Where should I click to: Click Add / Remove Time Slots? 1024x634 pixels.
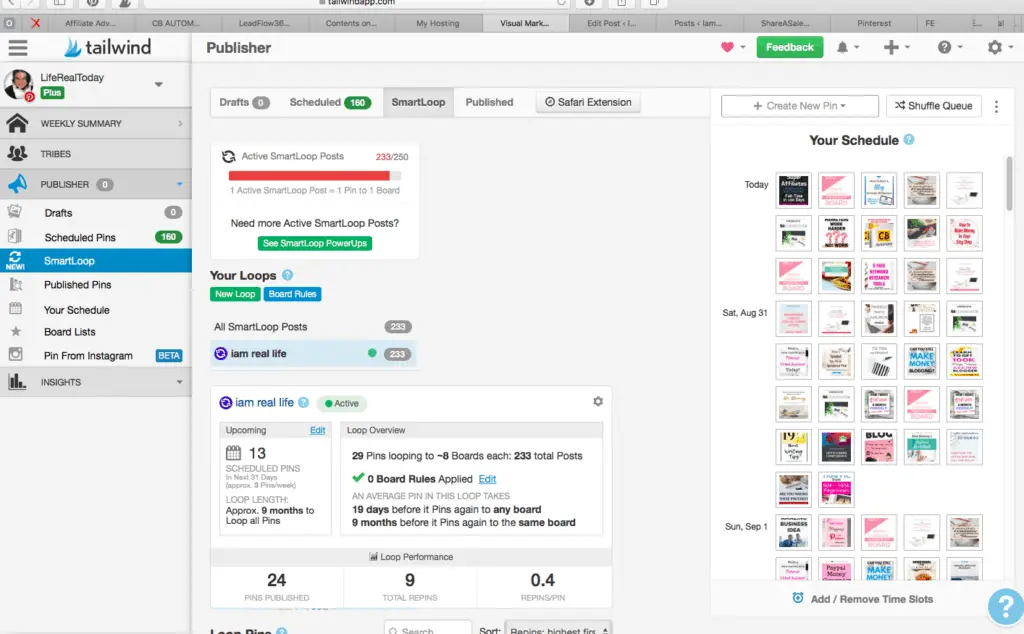pyautogui.click(x=871, y=599)
